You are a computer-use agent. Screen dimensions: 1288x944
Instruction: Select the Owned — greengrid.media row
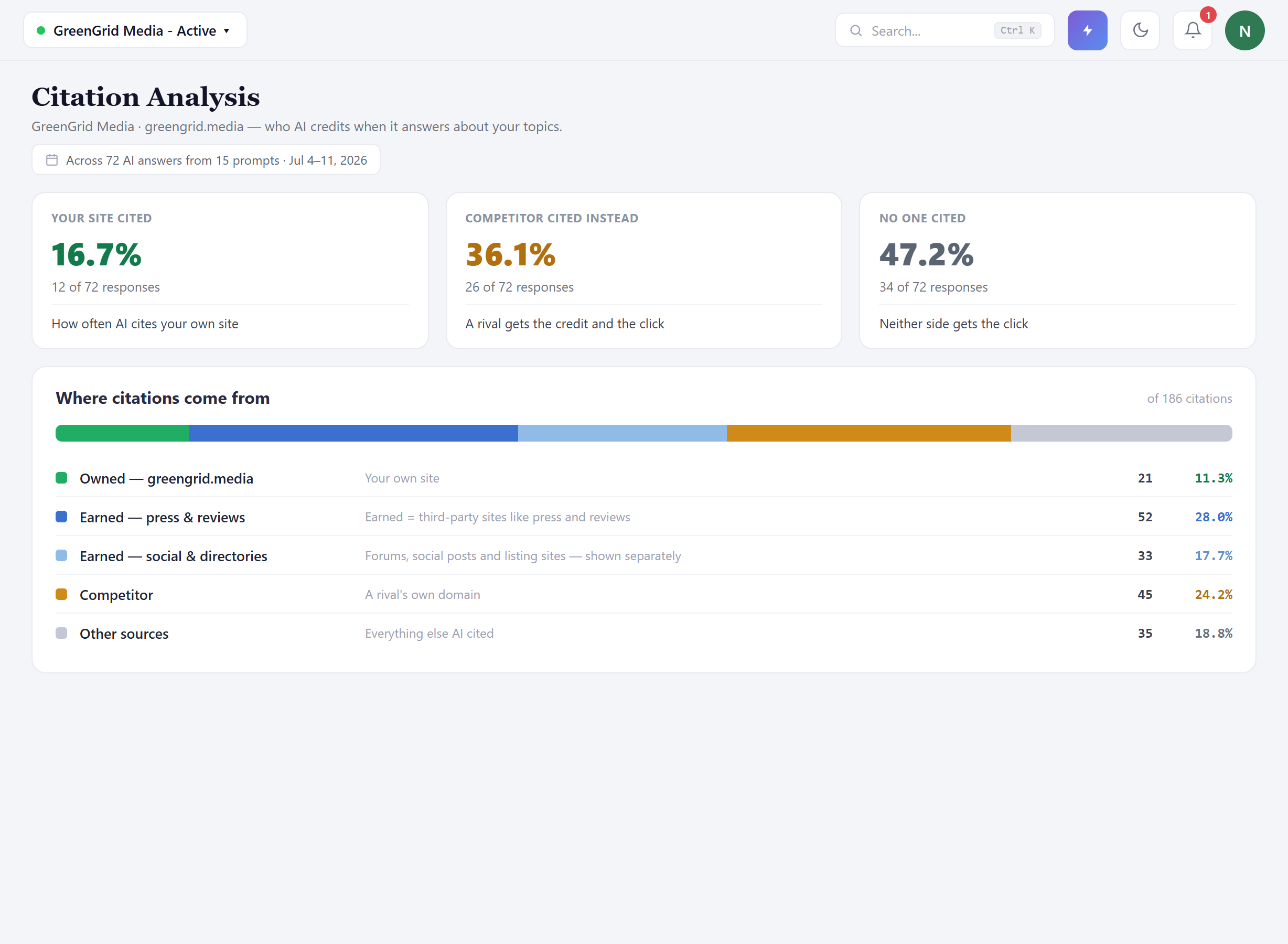pos(643,478)
